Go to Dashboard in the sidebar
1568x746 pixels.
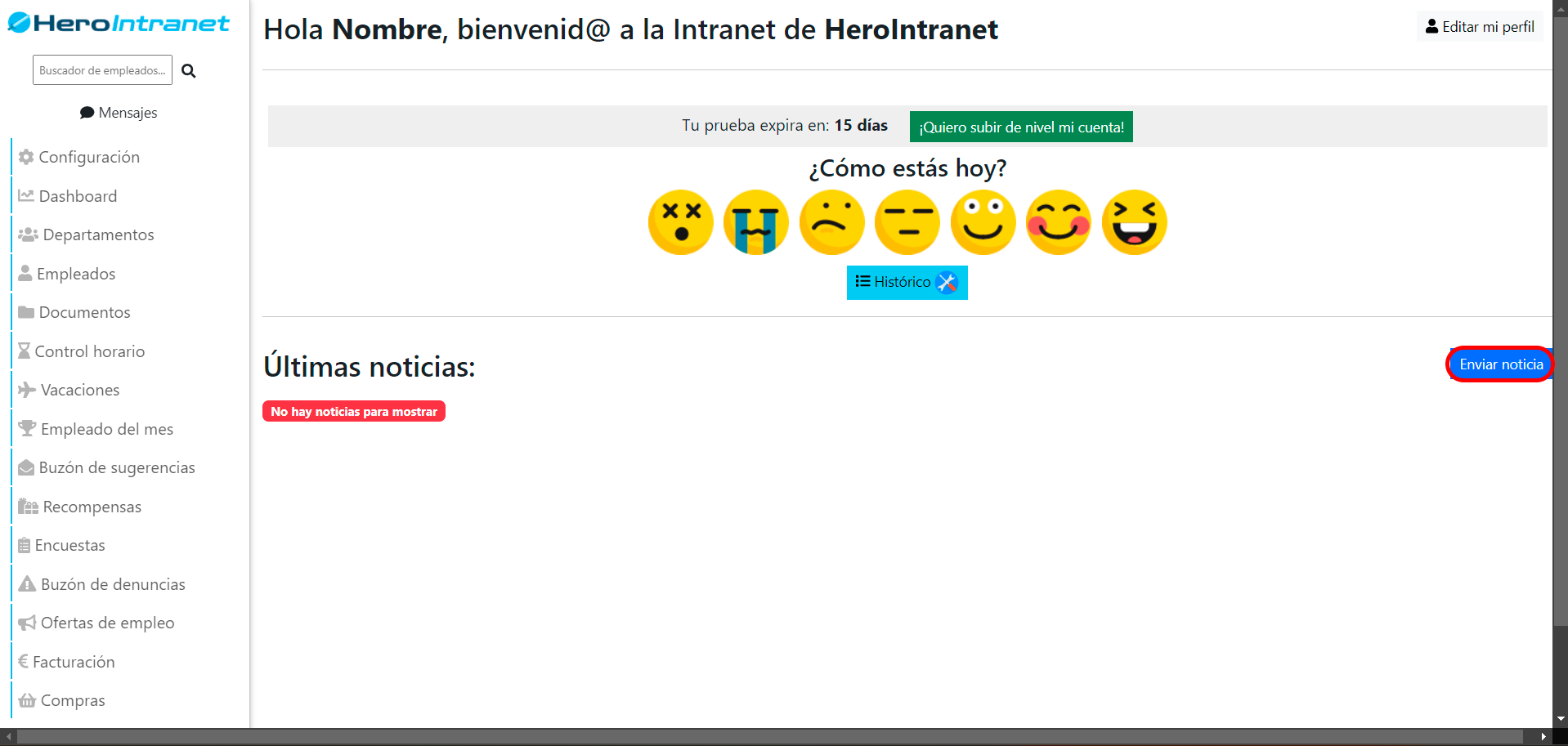point(67,196)
